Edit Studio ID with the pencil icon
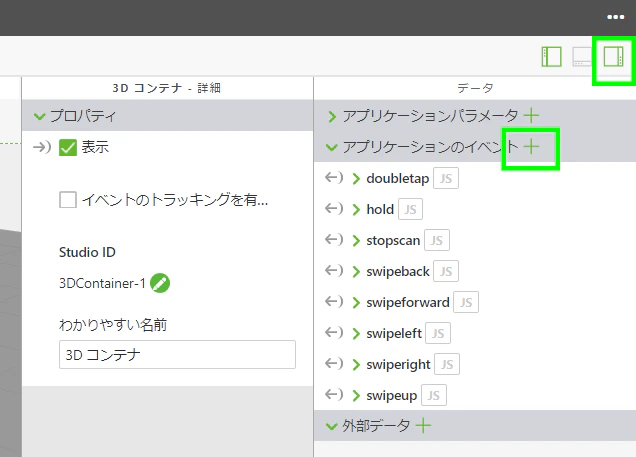The width and height of the screenshot is (636, 457). point(160,283)
